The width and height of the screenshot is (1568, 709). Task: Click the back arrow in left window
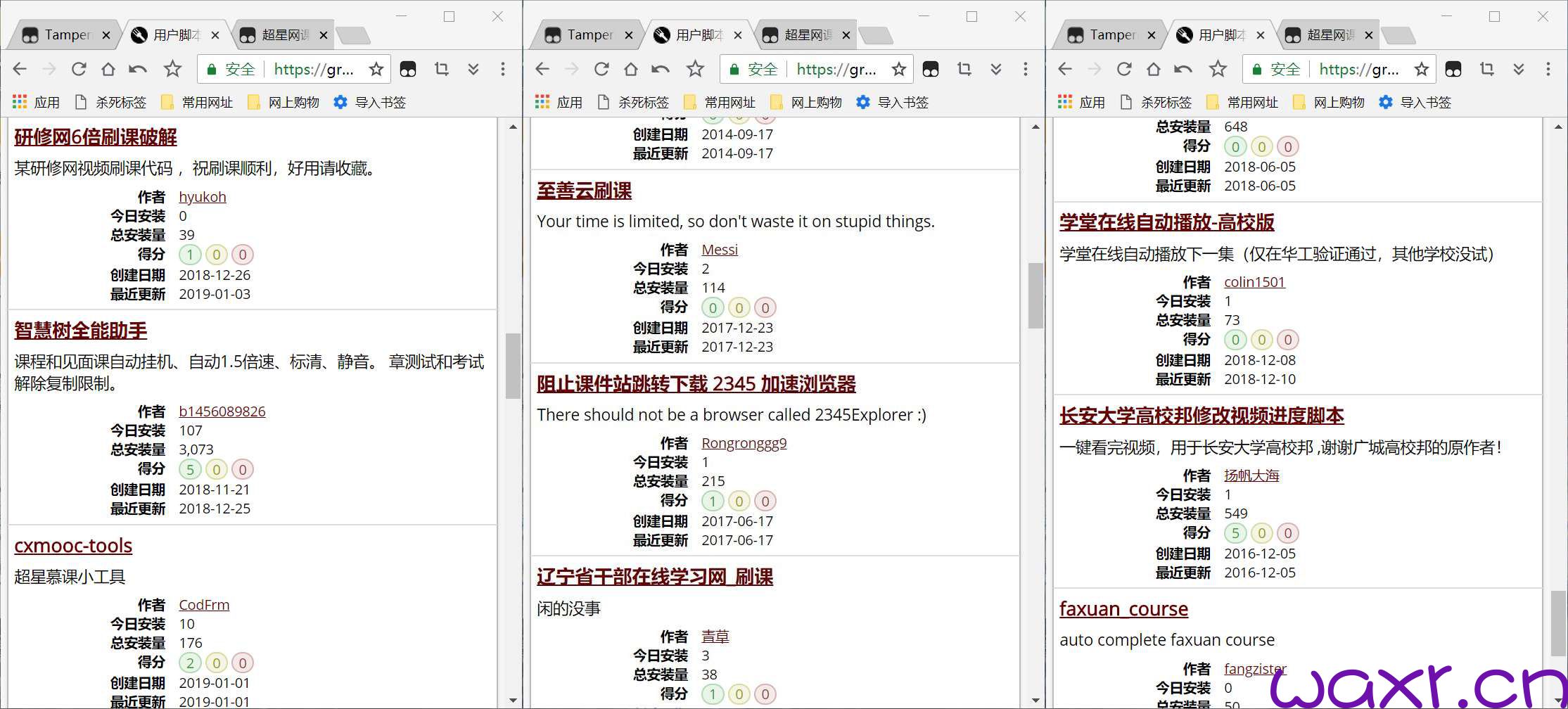[x=20, y=69]
